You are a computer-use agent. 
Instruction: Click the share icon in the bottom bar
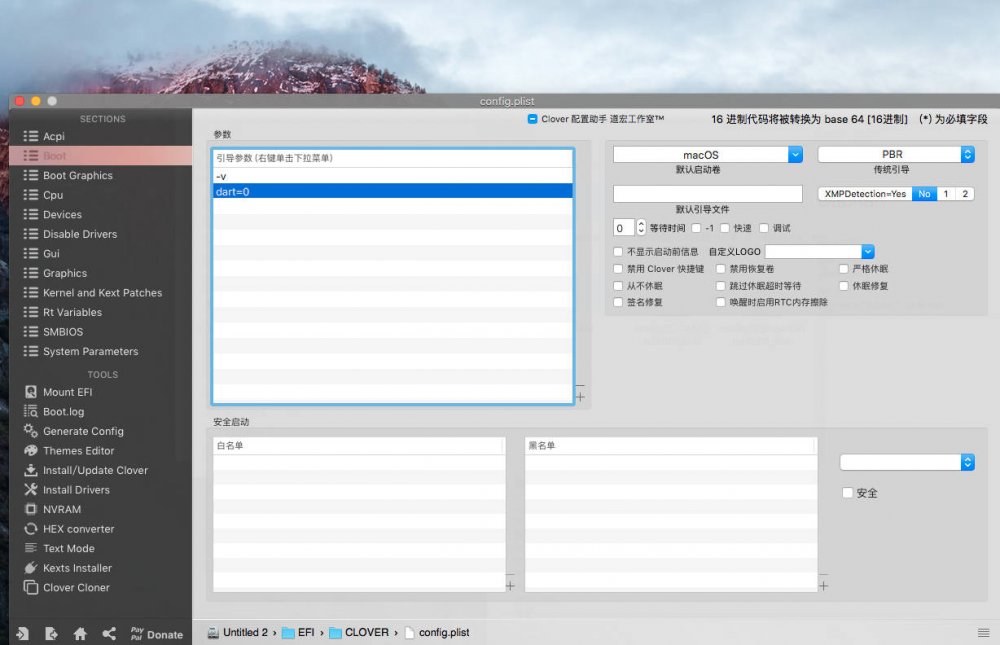pos(109,634)
